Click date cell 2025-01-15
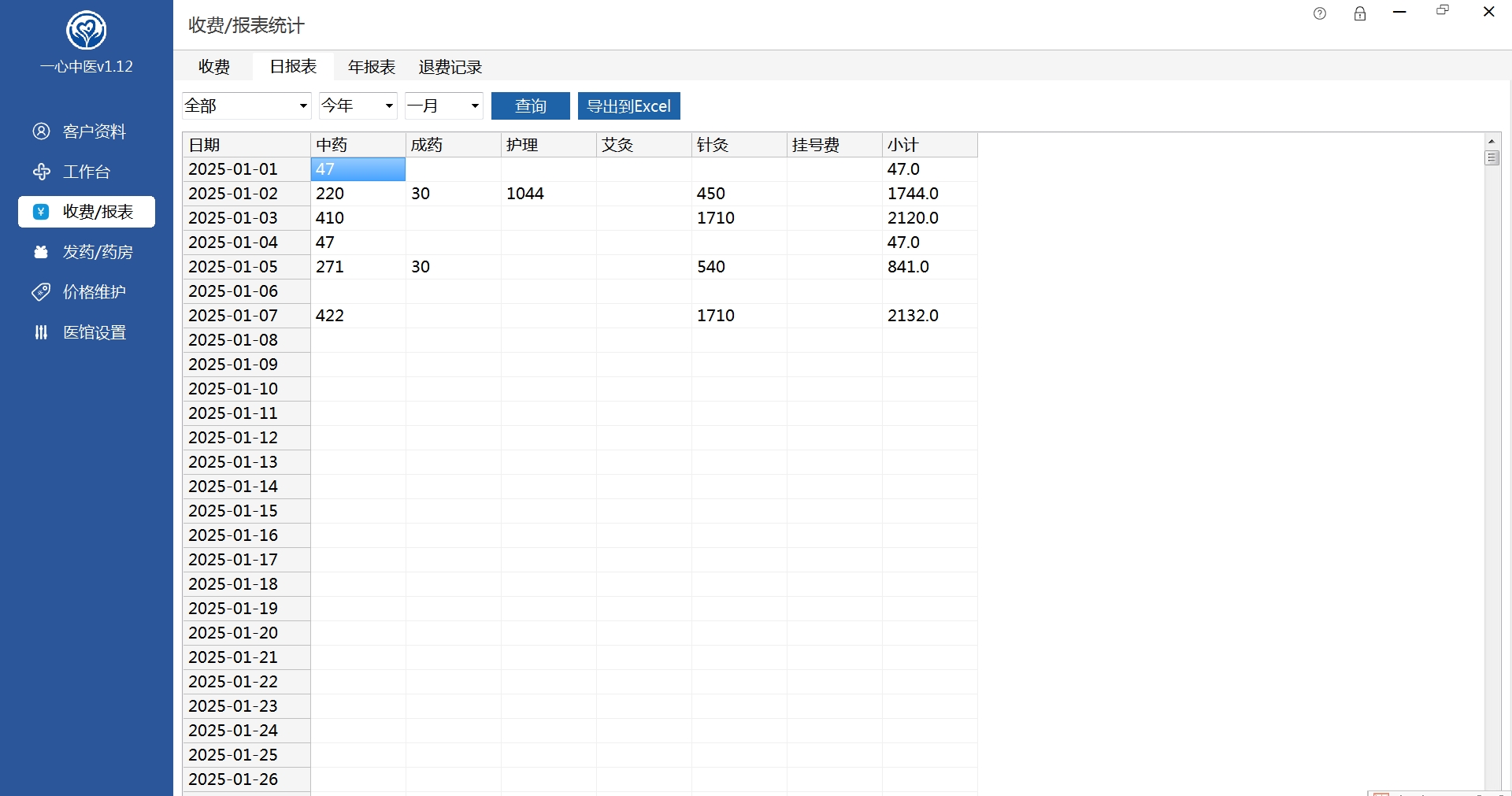Screen dimensions: 1512x796 coord(246,511)
